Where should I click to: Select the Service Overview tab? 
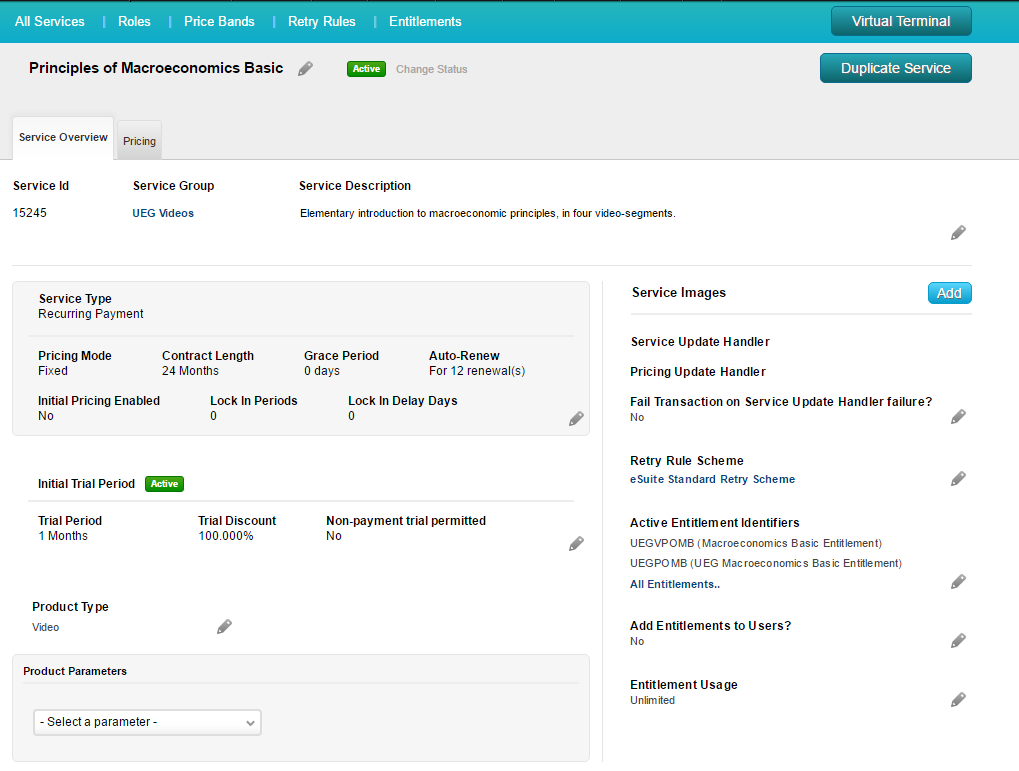[x=63, y=138]
